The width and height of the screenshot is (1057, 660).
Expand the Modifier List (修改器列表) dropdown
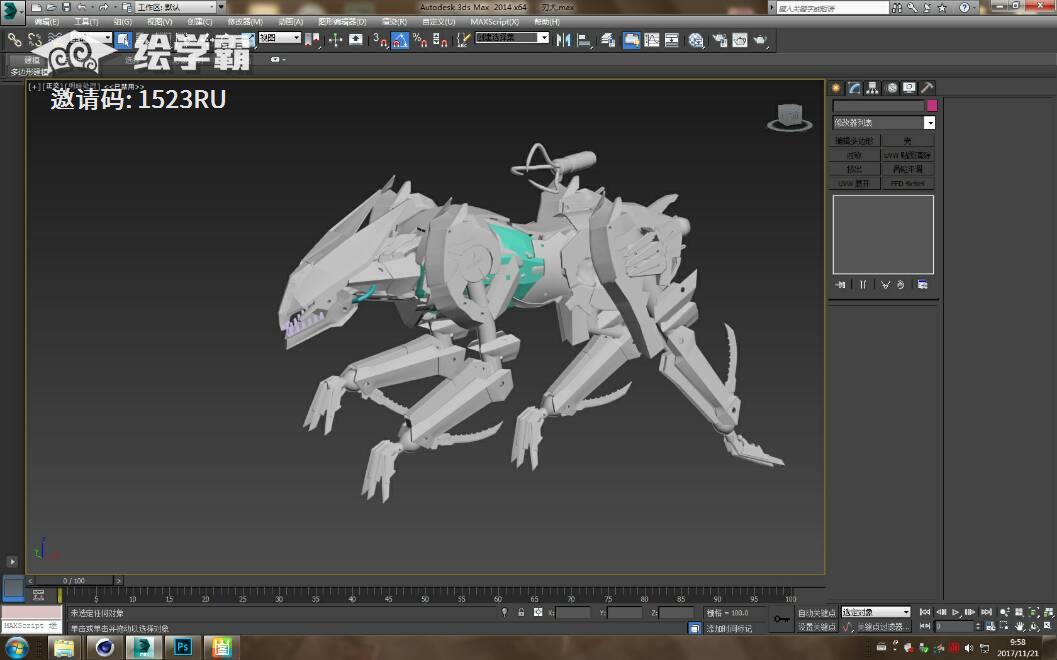(x=929, y=123)
